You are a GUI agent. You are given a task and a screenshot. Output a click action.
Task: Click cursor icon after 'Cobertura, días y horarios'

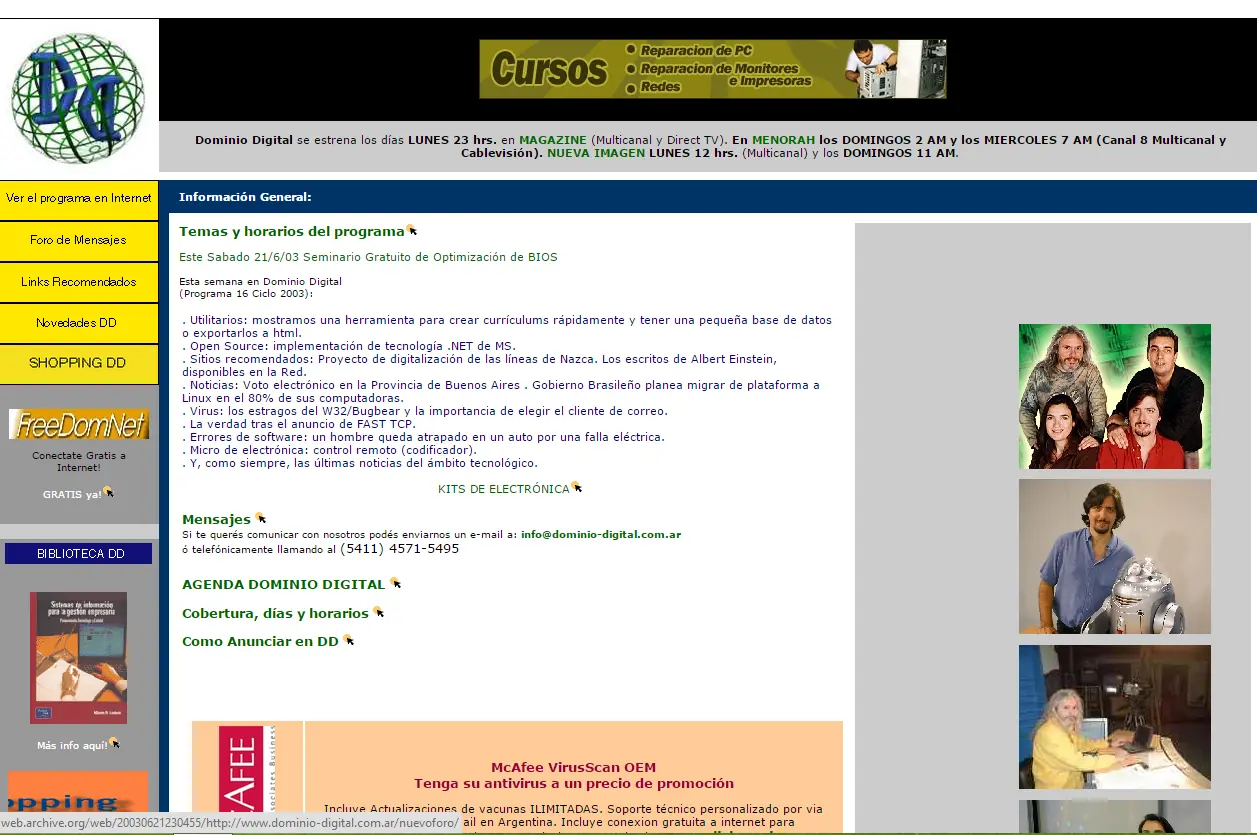[x=378, y=612]
